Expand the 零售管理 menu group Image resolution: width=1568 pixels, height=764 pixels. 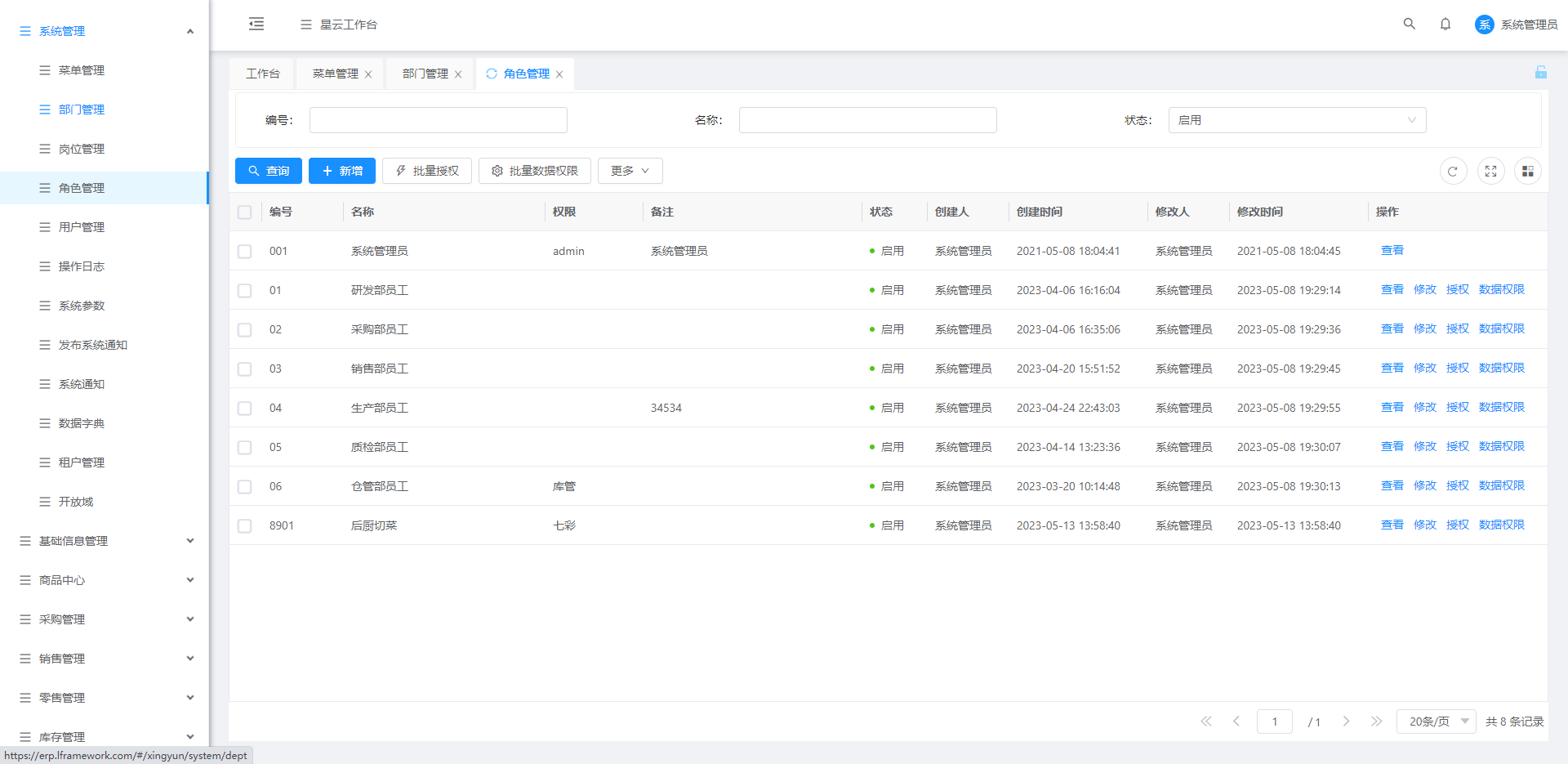[105, 698]
